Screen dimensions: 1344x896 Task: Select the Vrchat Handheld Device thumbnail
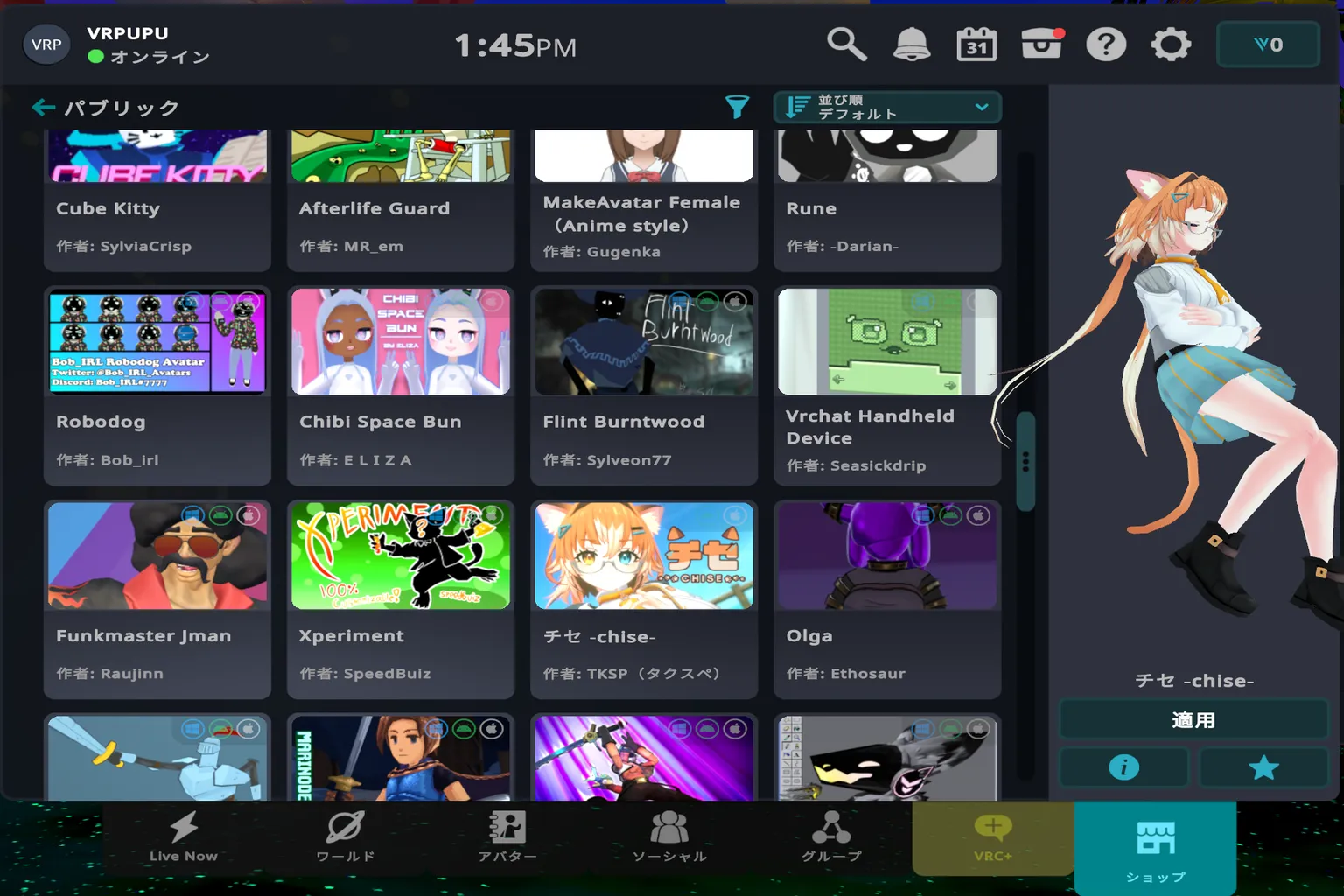pos(887,342)
